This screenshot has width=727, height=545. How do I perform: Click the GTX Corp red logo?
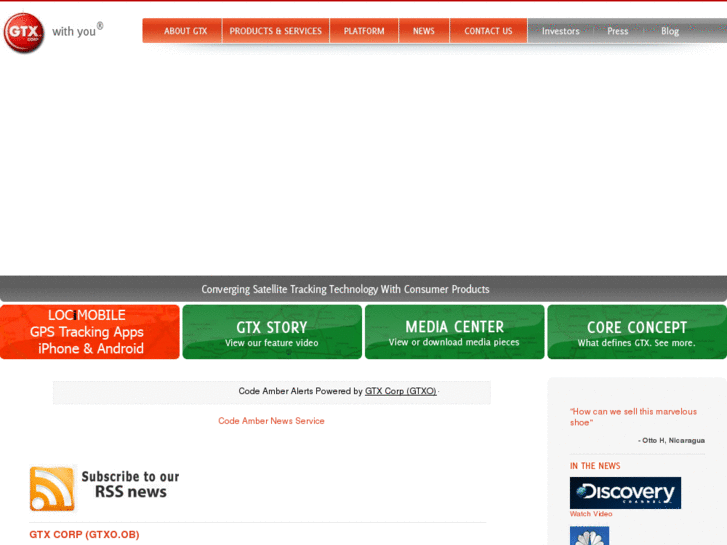click(24, 32)
